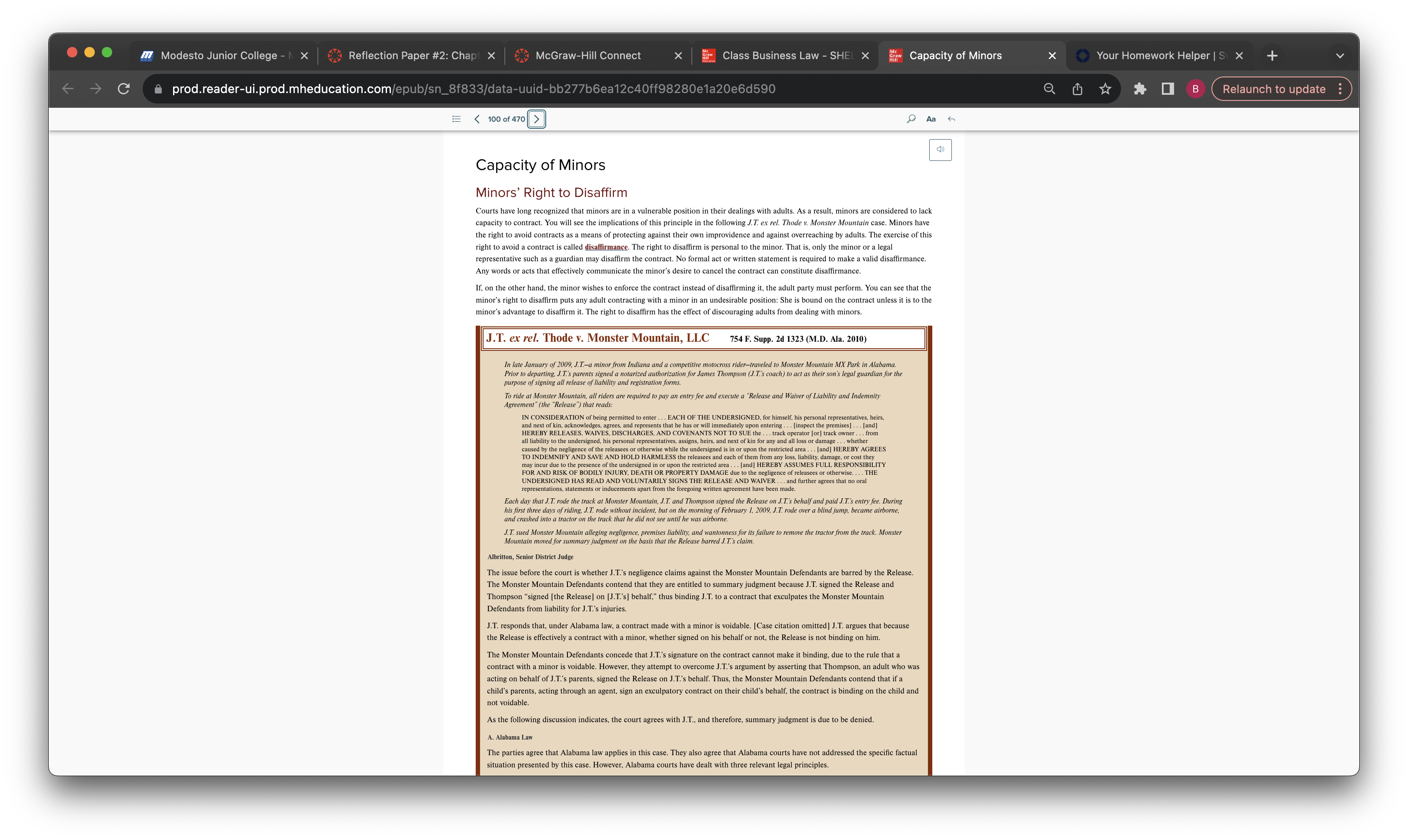The height and width of the screenshot is (840, 1408).
Task: Open the table of contents list icon
Action: pos(456,119)
